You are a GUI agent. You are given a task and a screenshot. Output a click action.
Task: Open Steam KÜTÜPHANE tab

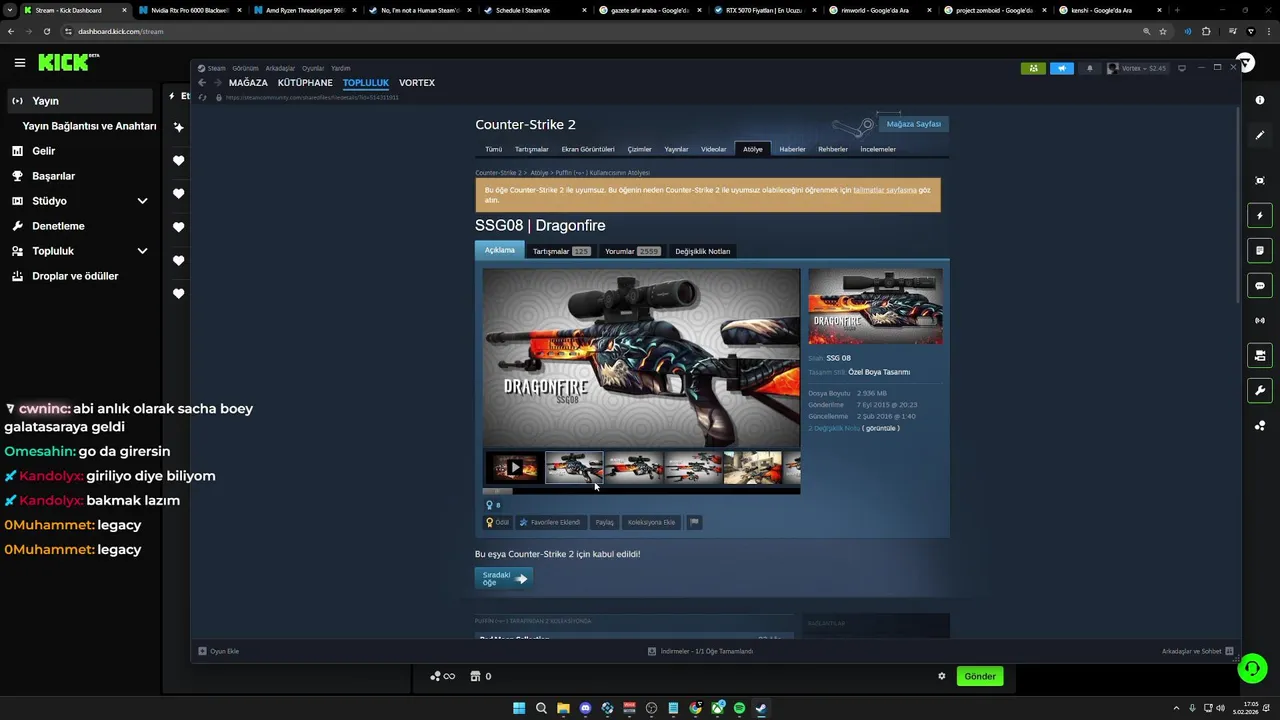click(305, 83)
